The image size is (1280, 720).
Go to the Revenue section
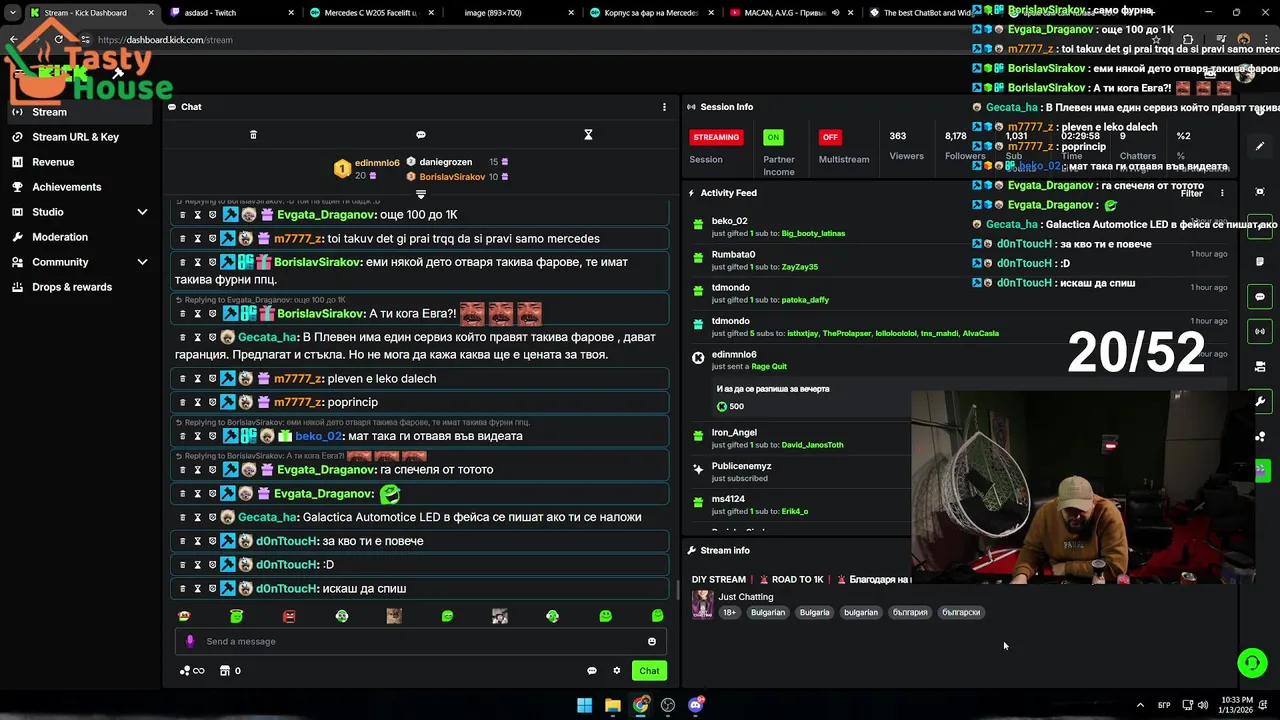pyautogui.click(x=53, y=162)
